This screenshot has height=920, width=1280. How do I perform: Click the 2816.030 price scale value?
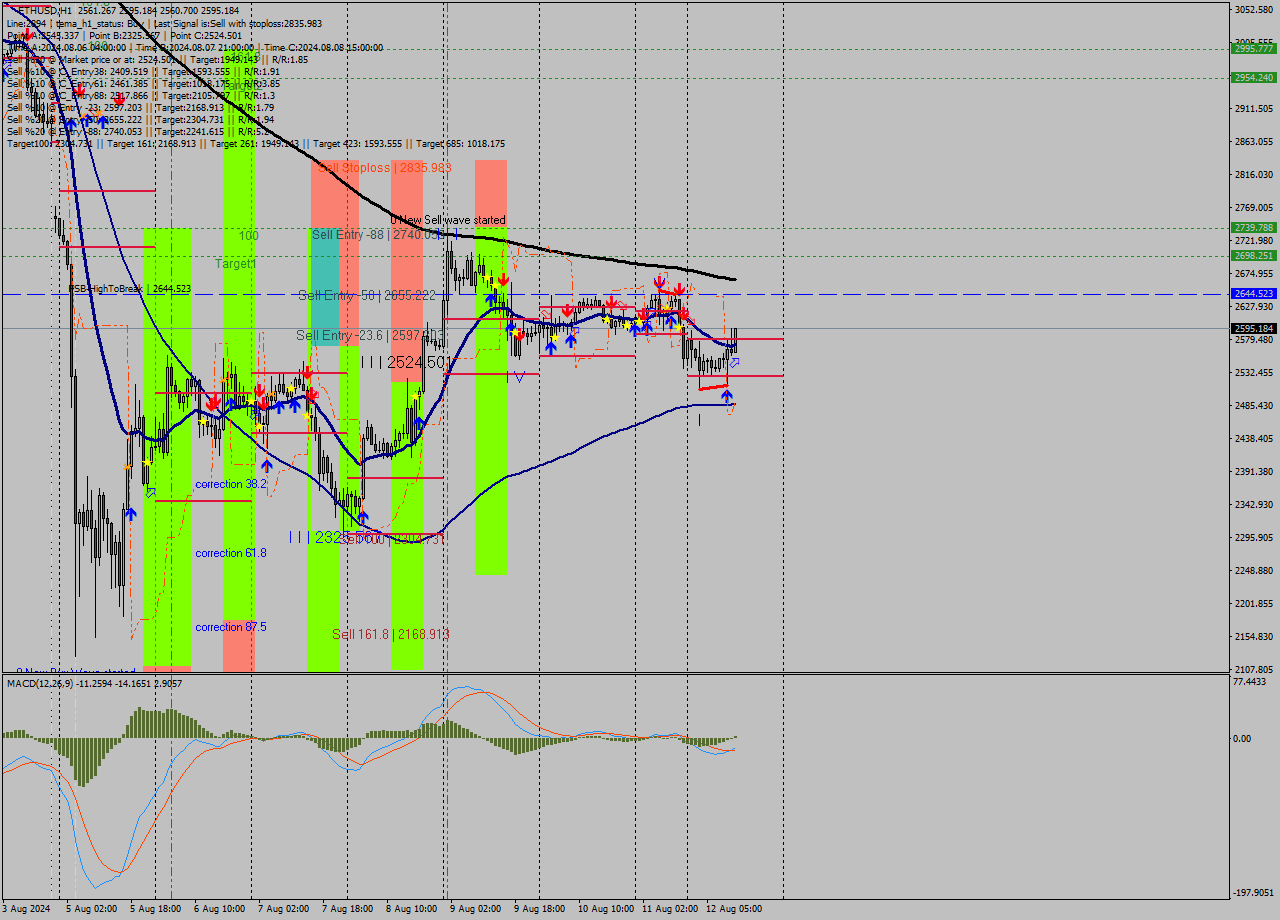click(1254, 175)
